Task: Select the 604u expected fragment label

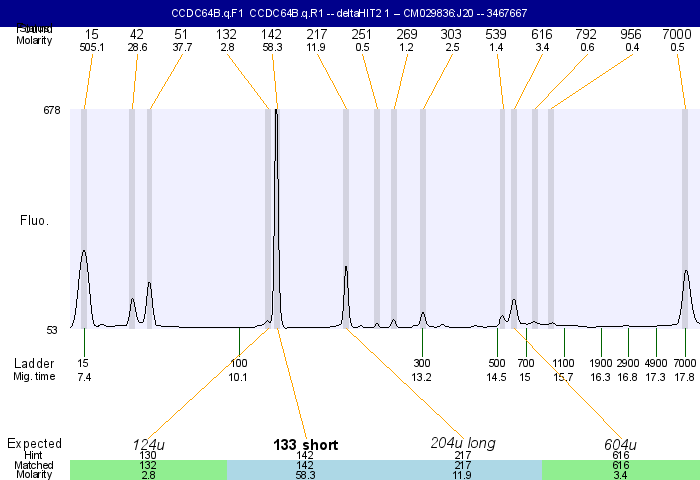Action: (620, 444)
